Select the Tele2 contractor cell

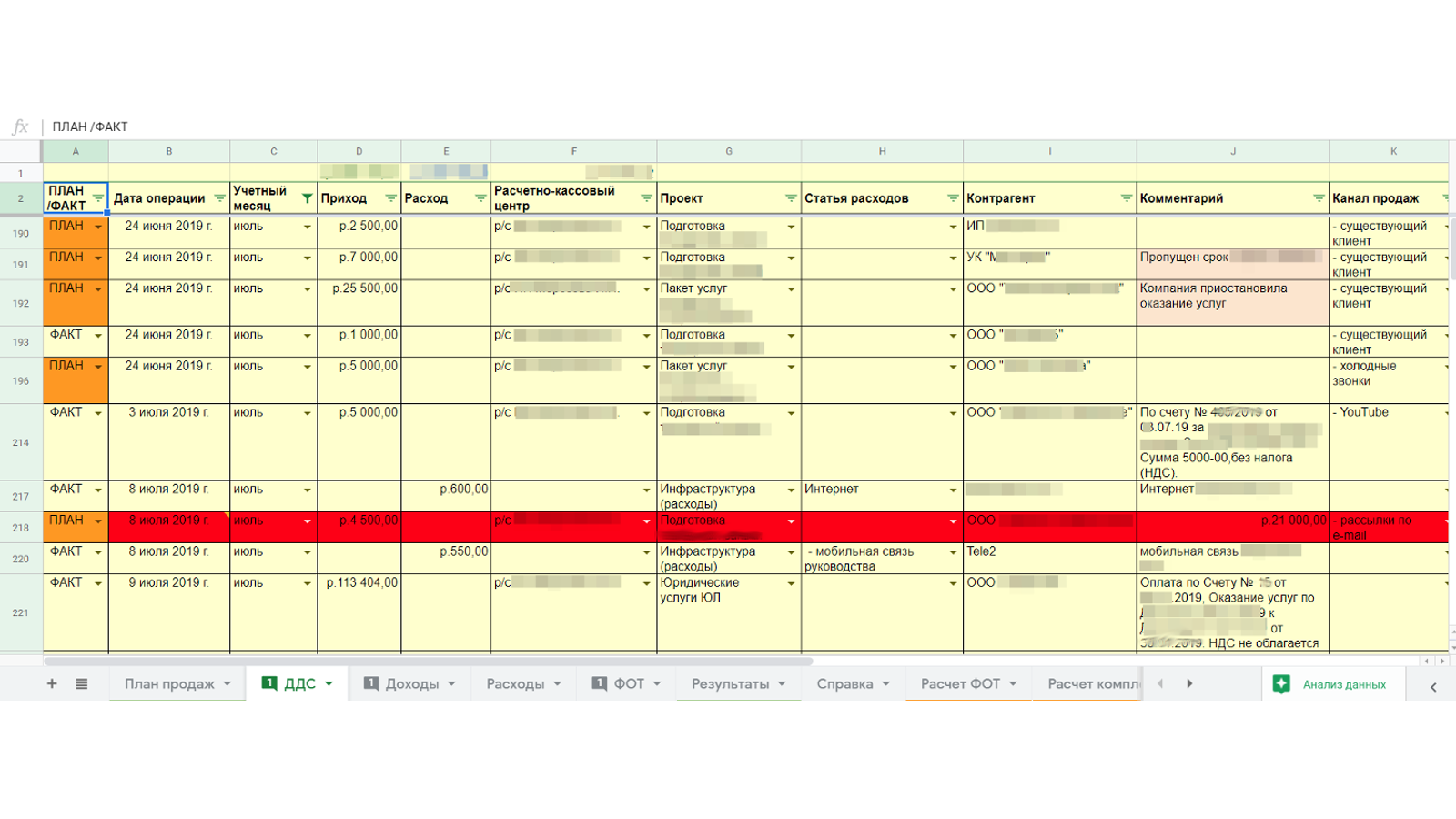click(1050, 559)
